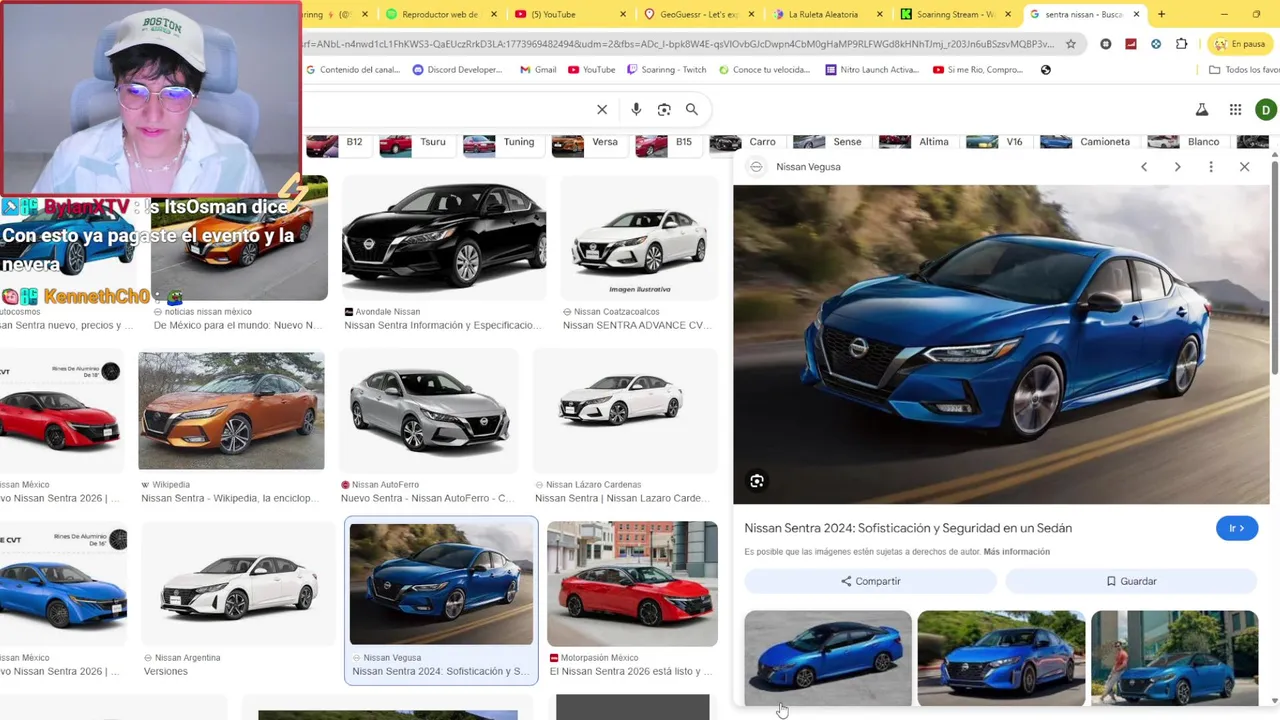Open the Discord Developer bookmark
This screenshot has width=1280, height=720.
457,70
